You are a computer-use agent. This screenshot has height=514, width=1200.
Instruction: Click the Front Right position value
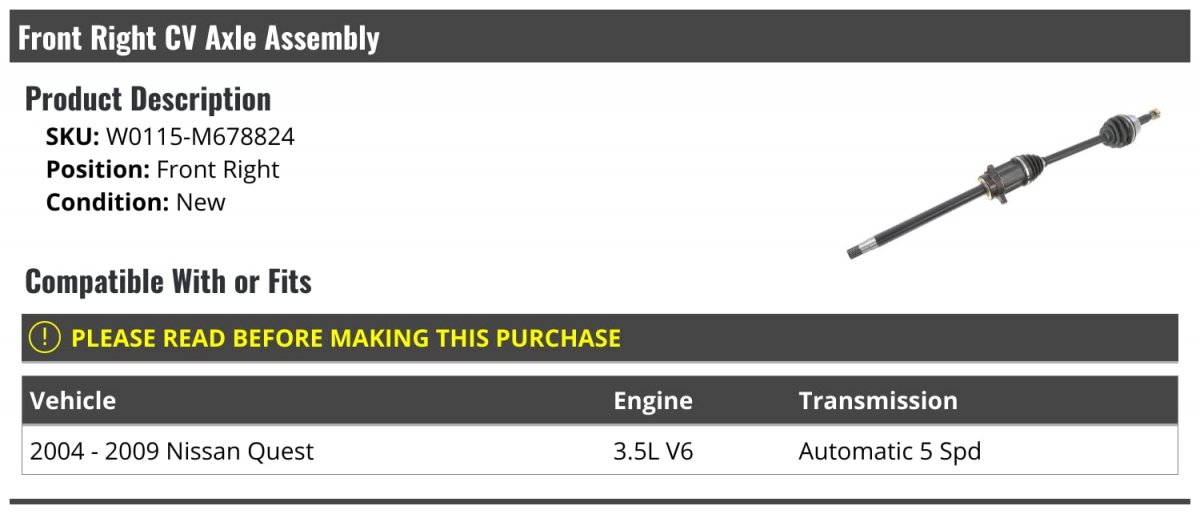[218, 170]
